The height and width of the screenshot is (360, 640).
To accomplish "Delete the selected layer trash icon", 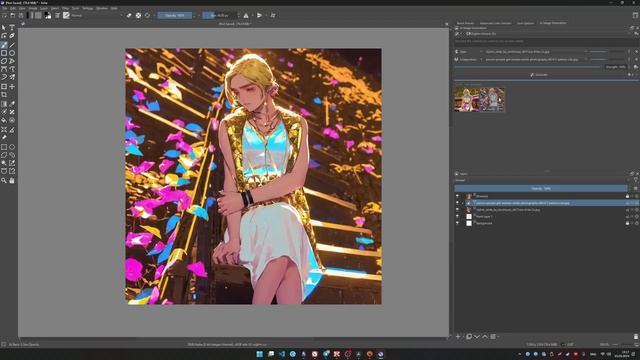I will [636, 337].
